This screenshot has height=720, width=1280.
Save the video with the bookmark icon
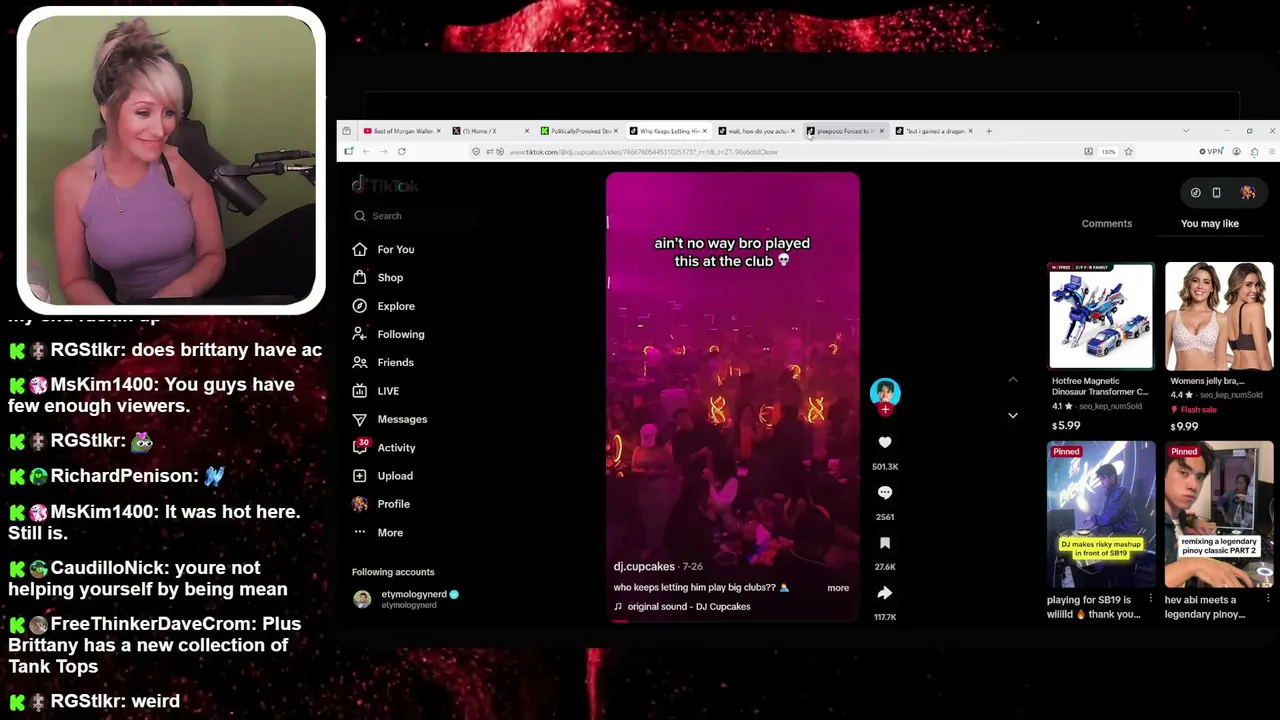coord(885,543)
